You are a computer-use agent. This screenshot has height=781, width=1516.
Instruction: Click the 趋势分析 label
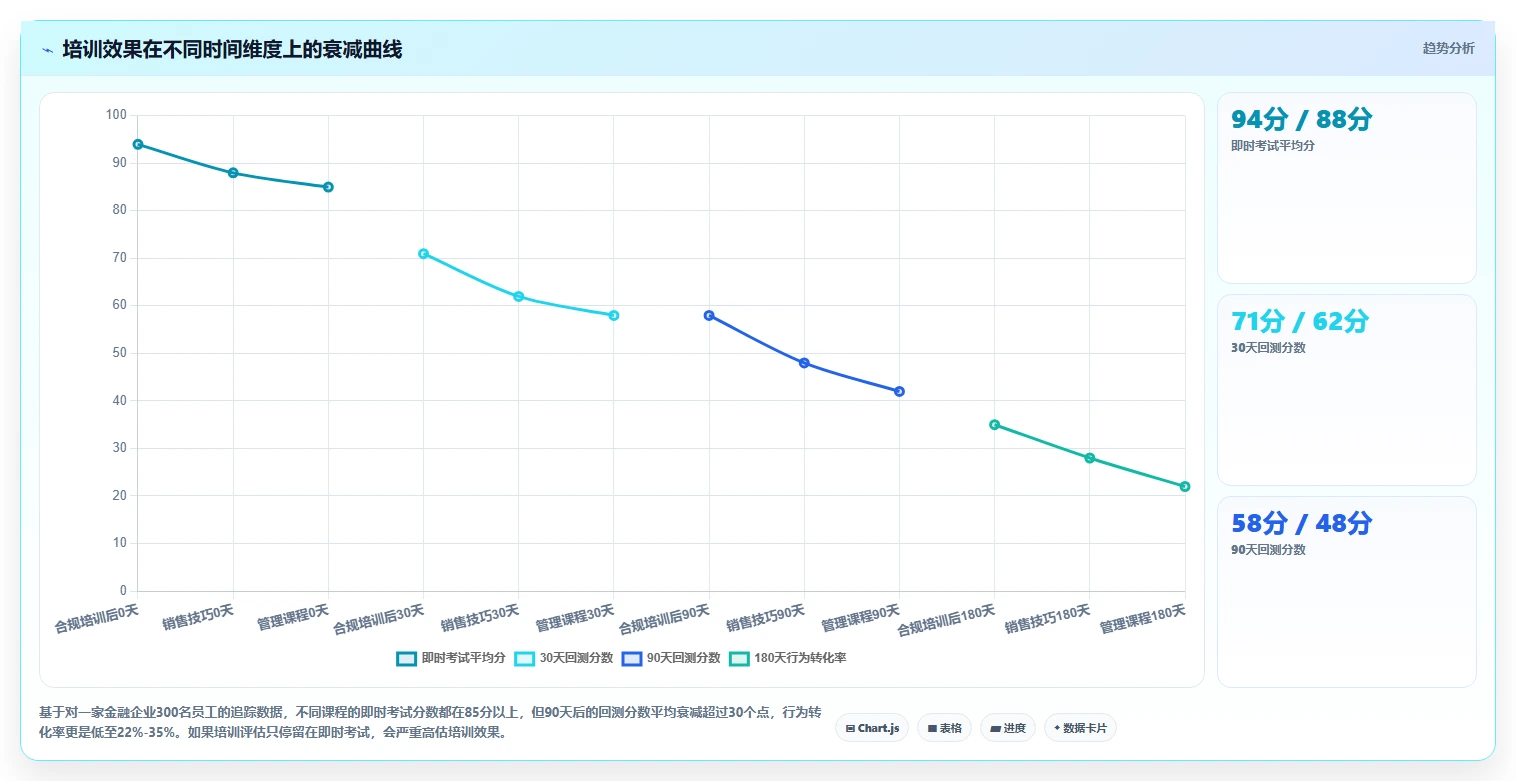coord(1448,48)
